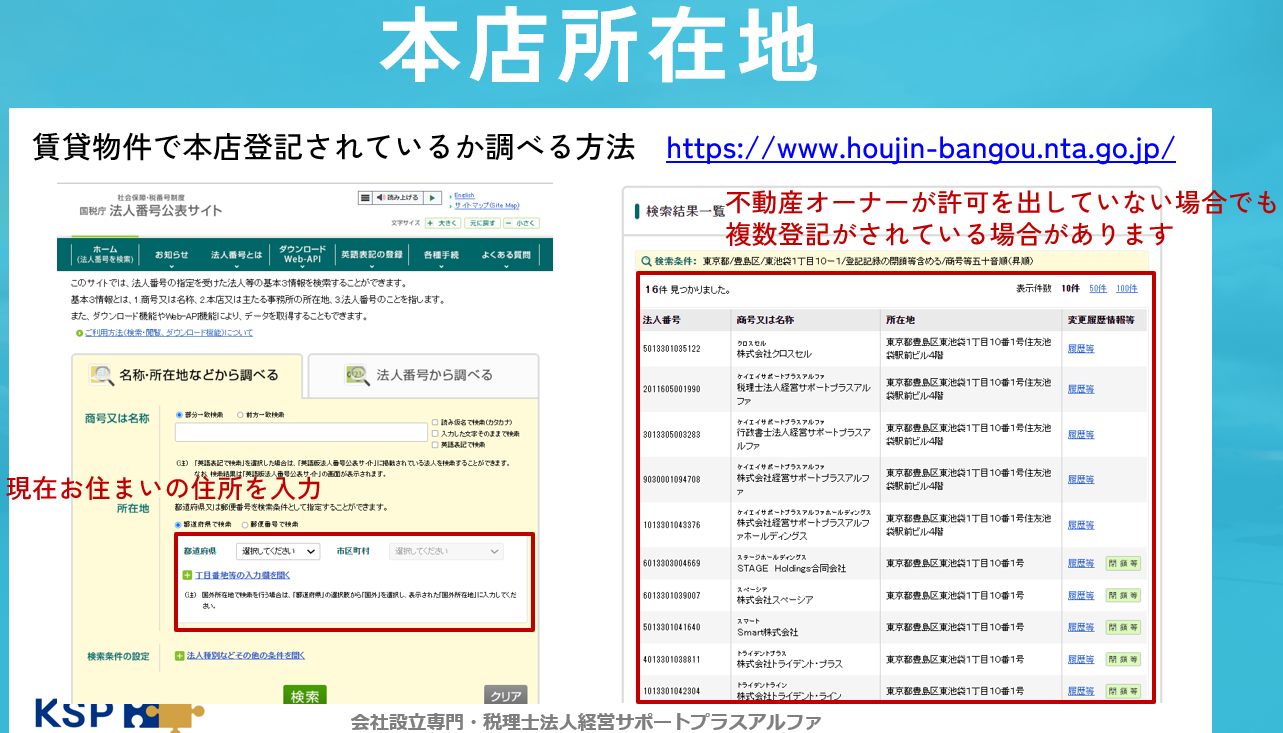Image resolution: width=1283 pixels, height=733 pixels.
Task: Select the 前方一致検索 radio button
Action: [x=240, y=413]
